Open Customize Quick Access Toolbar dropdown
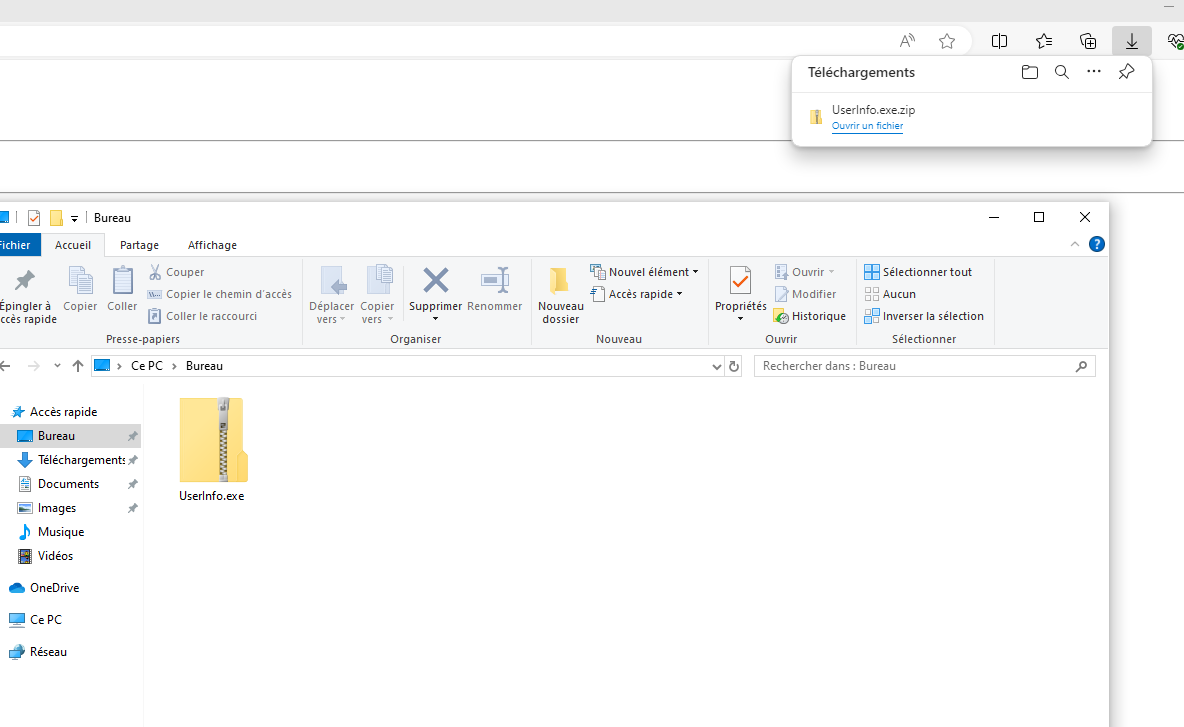The height and width of the screenshot is (727, 1184). (x=74, y=218)
